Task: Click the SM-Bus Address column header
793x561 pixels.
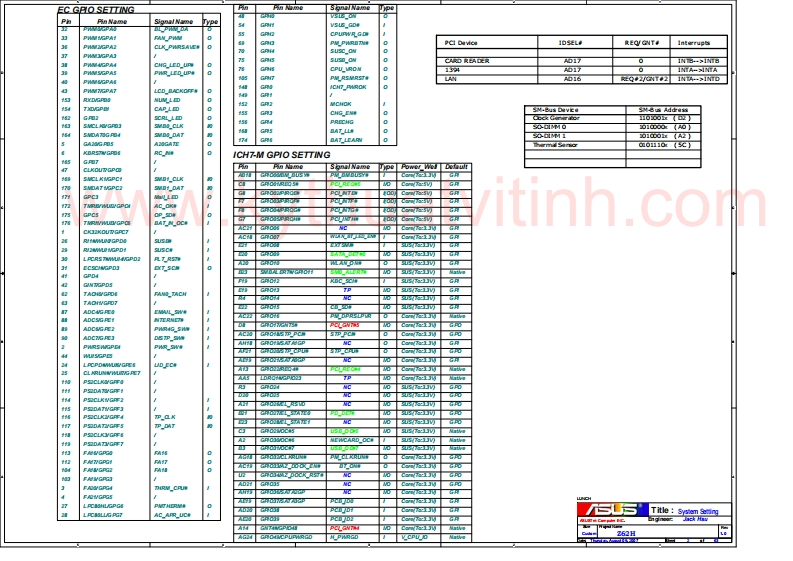Action: 663,109
